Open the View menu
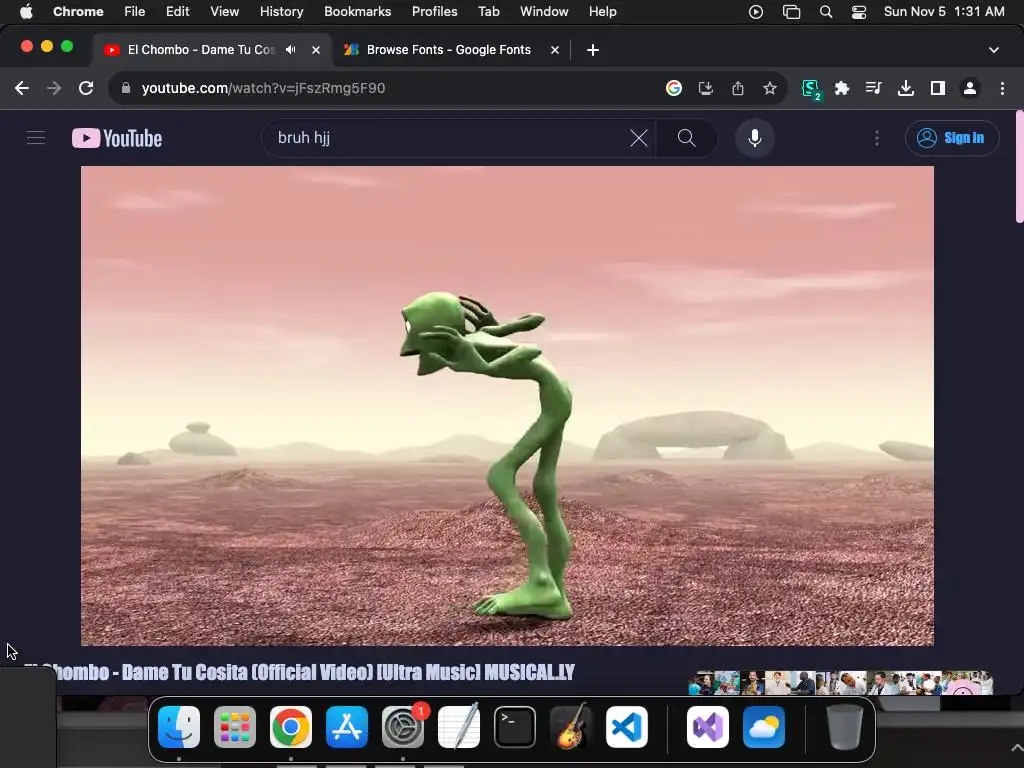The width and height of the screenshot is (1024, 768). point(225,12)
